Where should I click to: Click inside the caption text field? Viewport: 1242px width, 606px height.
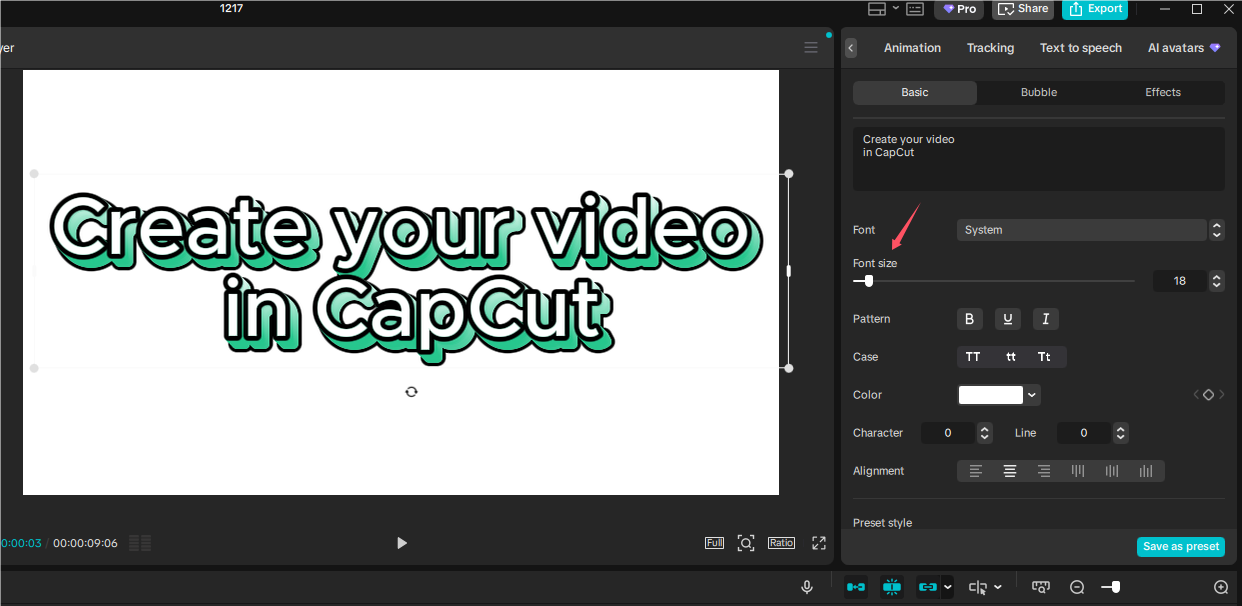(1037, 158)
